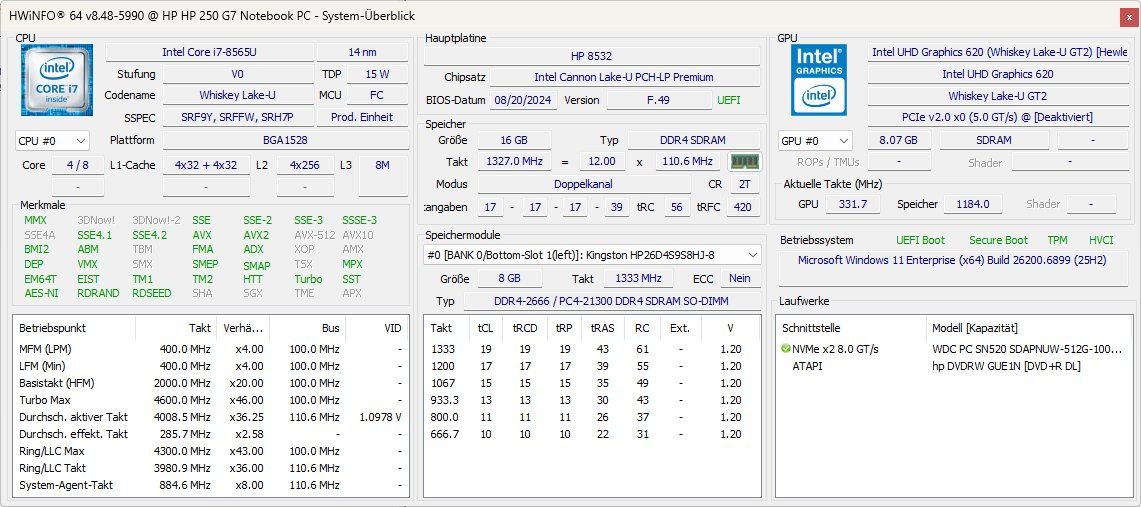Click the SSPEC SRF9Y, SRFFW, SRH7P field
This screenshot has width=1141, height=507.
point(237,117)
